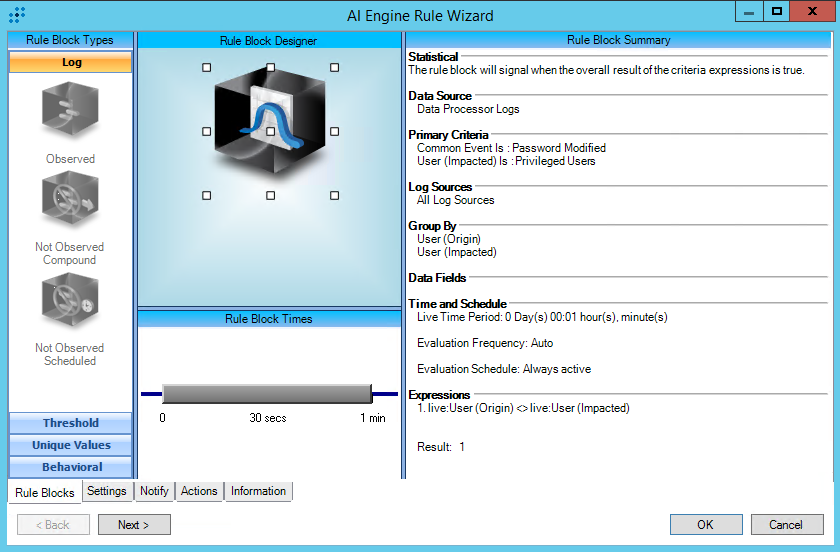
Task: Maximize the AI Engine Rule Wizard window
Action: (x=777, y=11)
